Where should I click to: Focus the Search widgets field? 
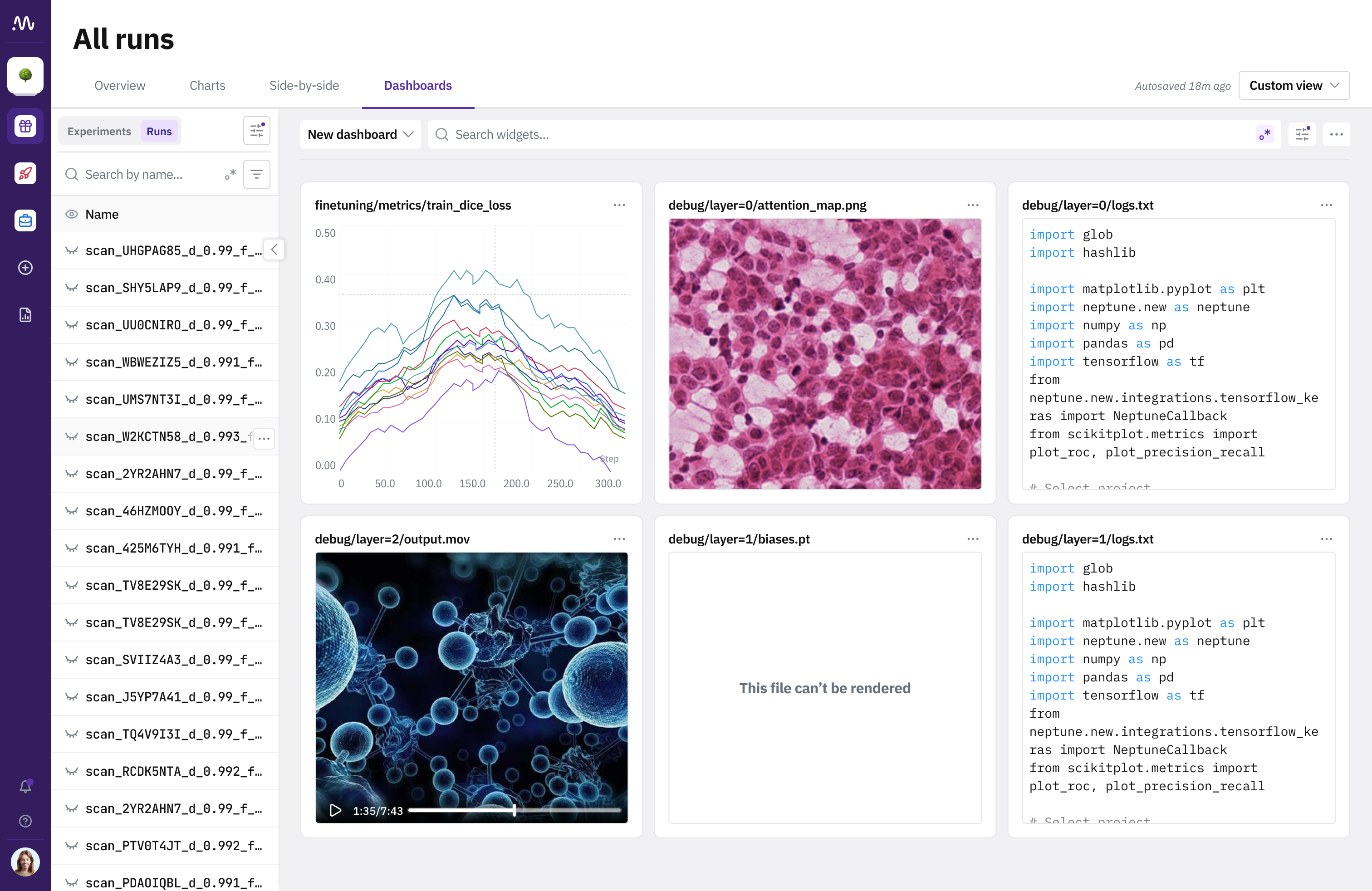pyautogui.click(x=854, y=134)
